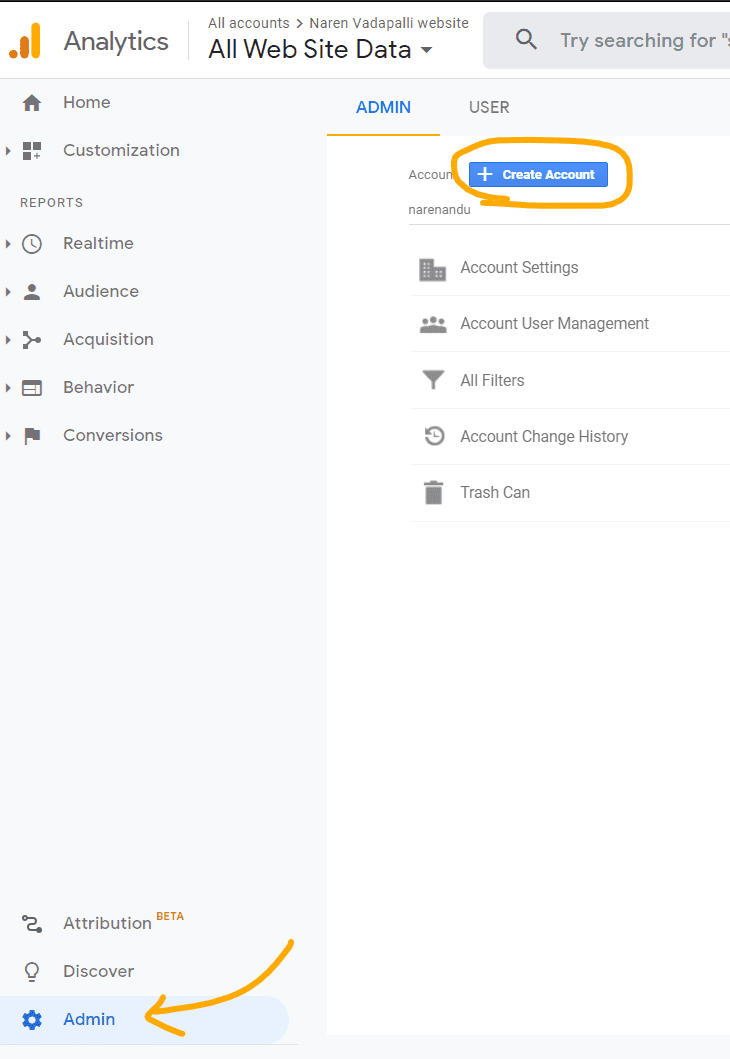Click the Account Settings building icon
The width and height of the screenshot is (730, 1059).
[x=432, y=269]
